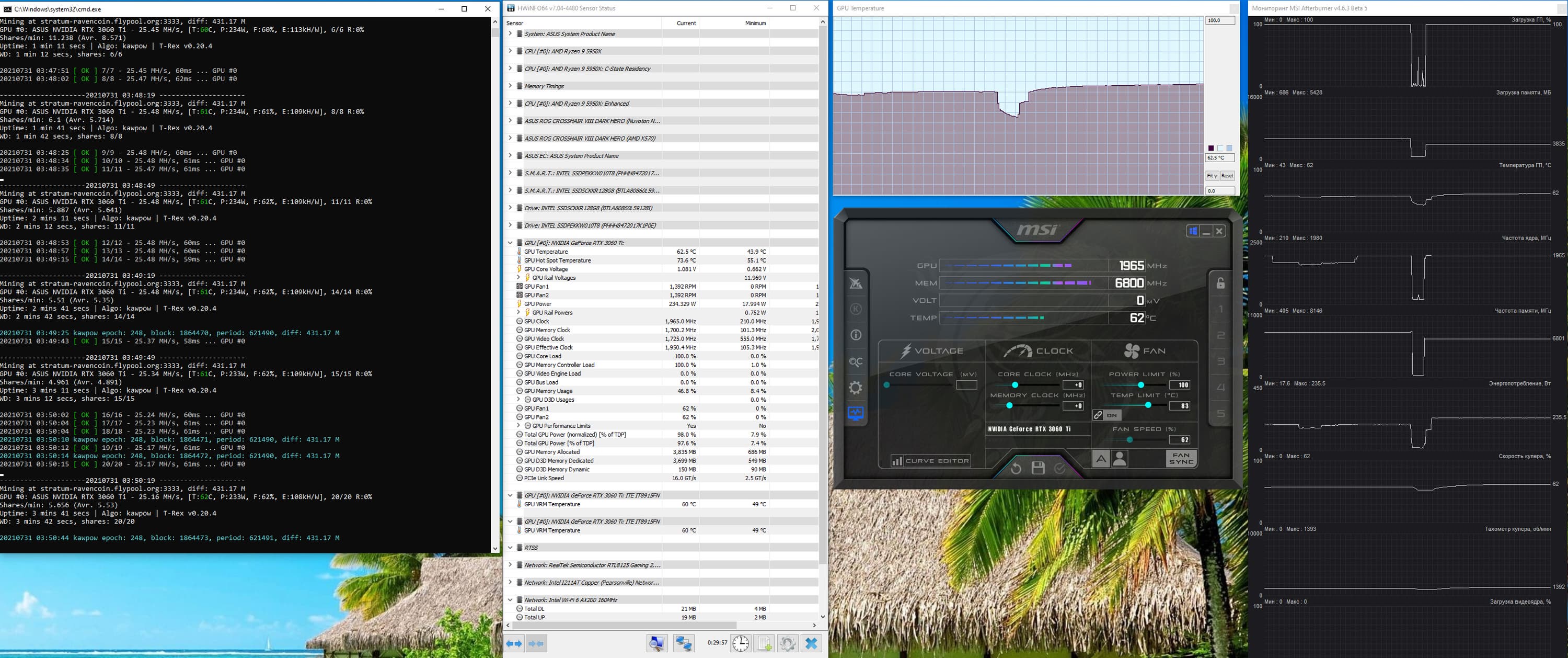Click the Power Limit slider handle
The width and height of the screenshot is (1568, 658).
[x=1140, y=385]
